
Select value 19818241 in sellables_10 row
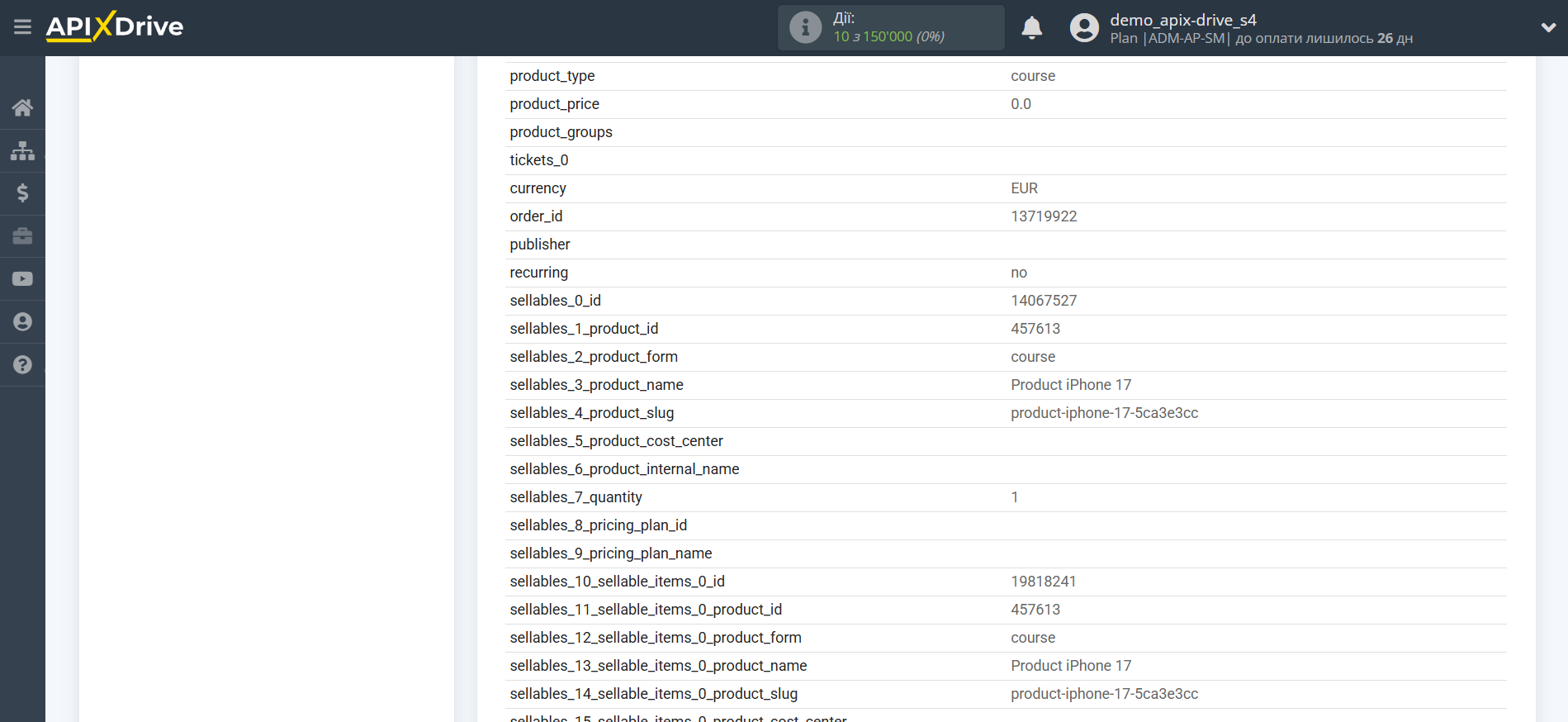(1044, 582)
